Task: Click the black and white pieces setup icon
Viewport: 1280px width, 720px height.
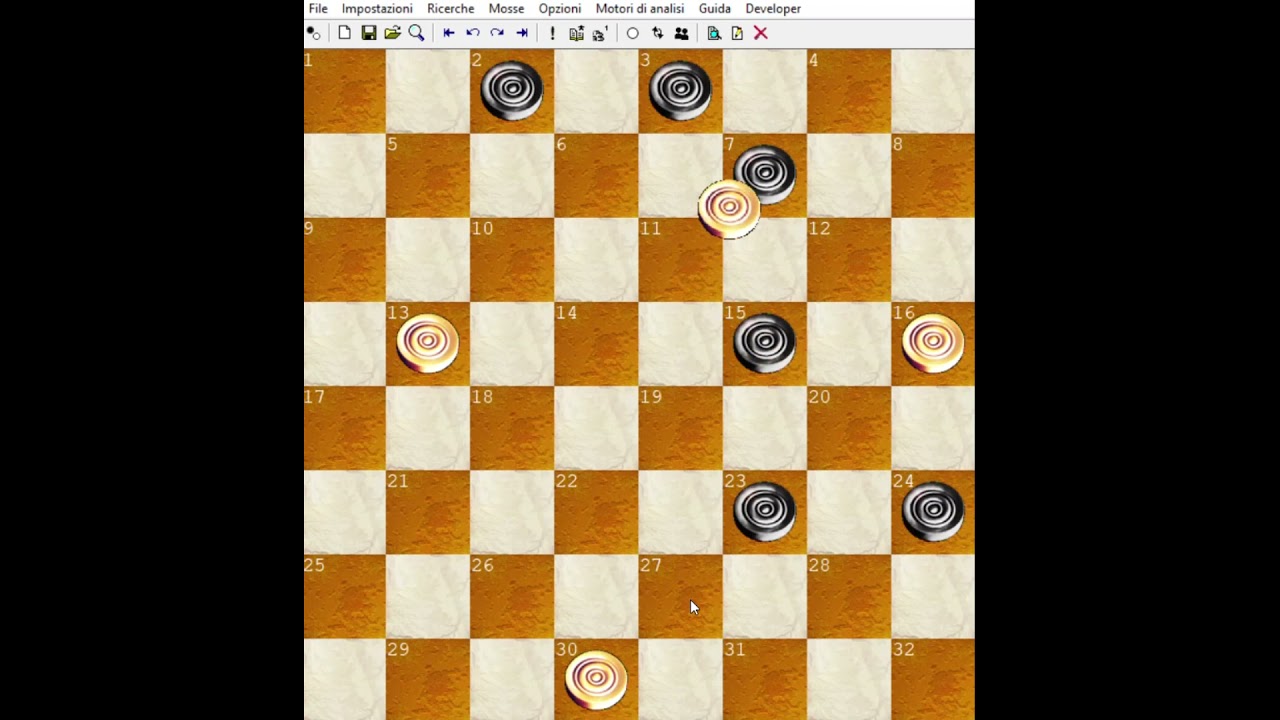Action: coord(313,33)
